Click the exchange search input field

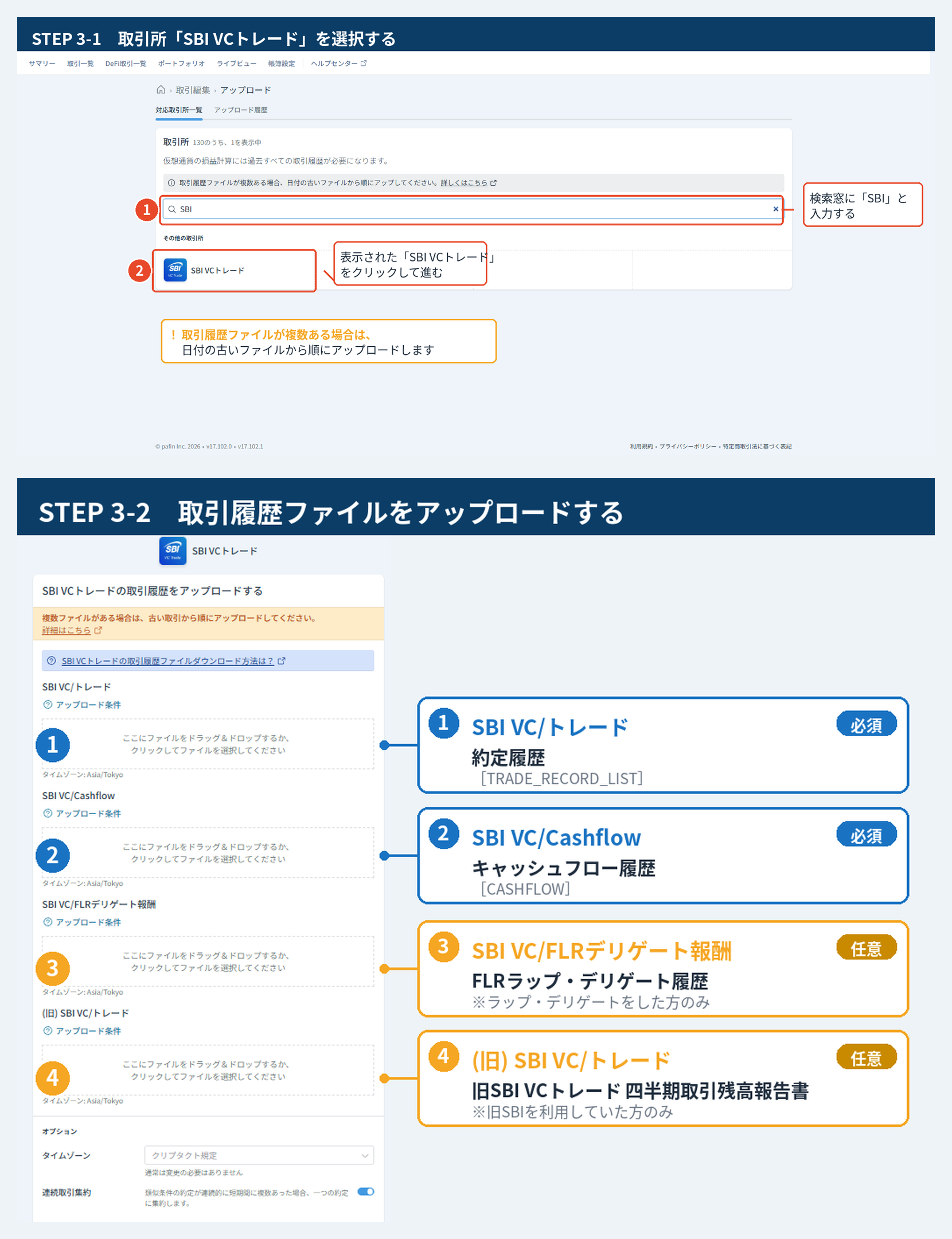(x=473, y=209)
